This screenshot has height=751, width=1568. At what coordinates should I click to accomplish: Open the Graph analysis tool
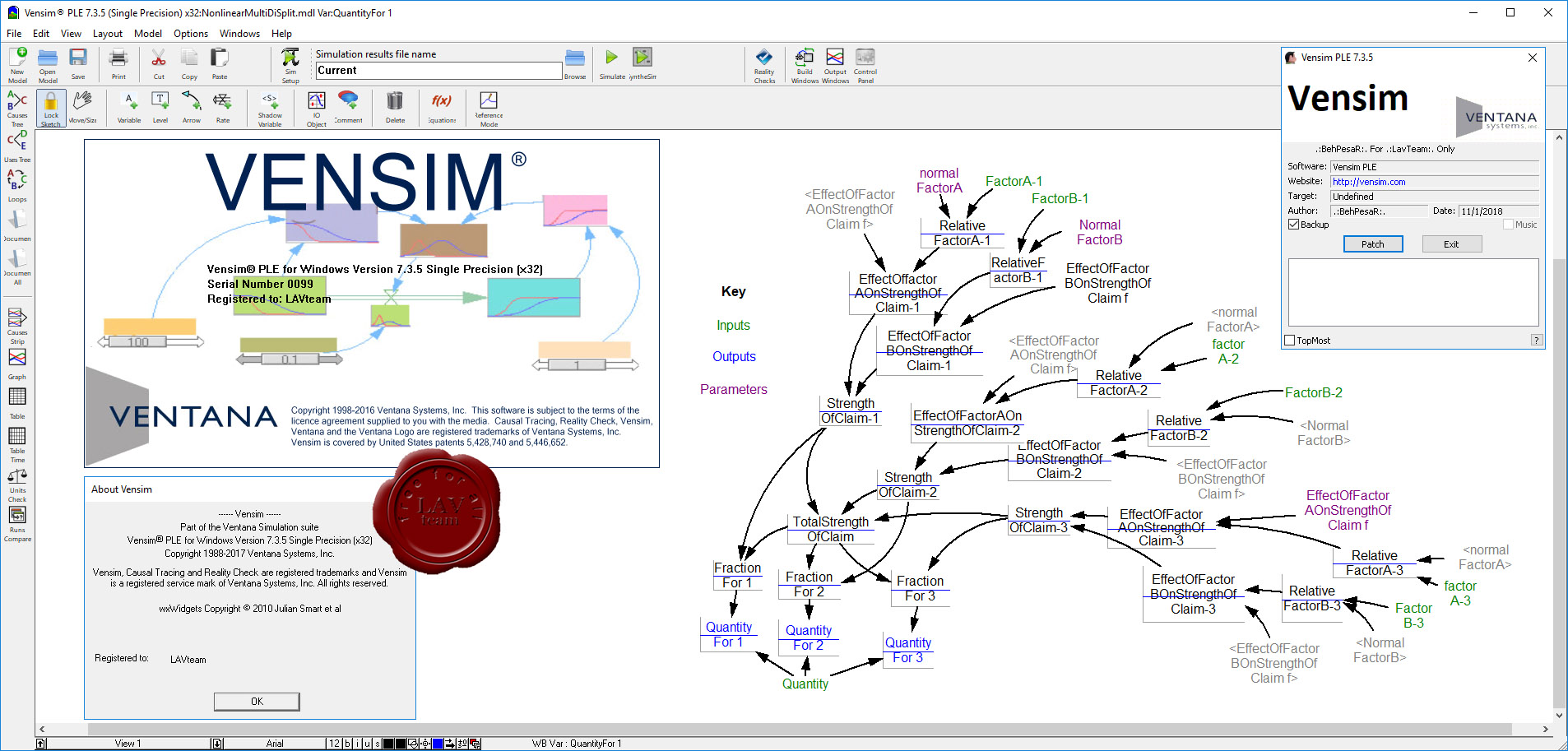(17, 364)
